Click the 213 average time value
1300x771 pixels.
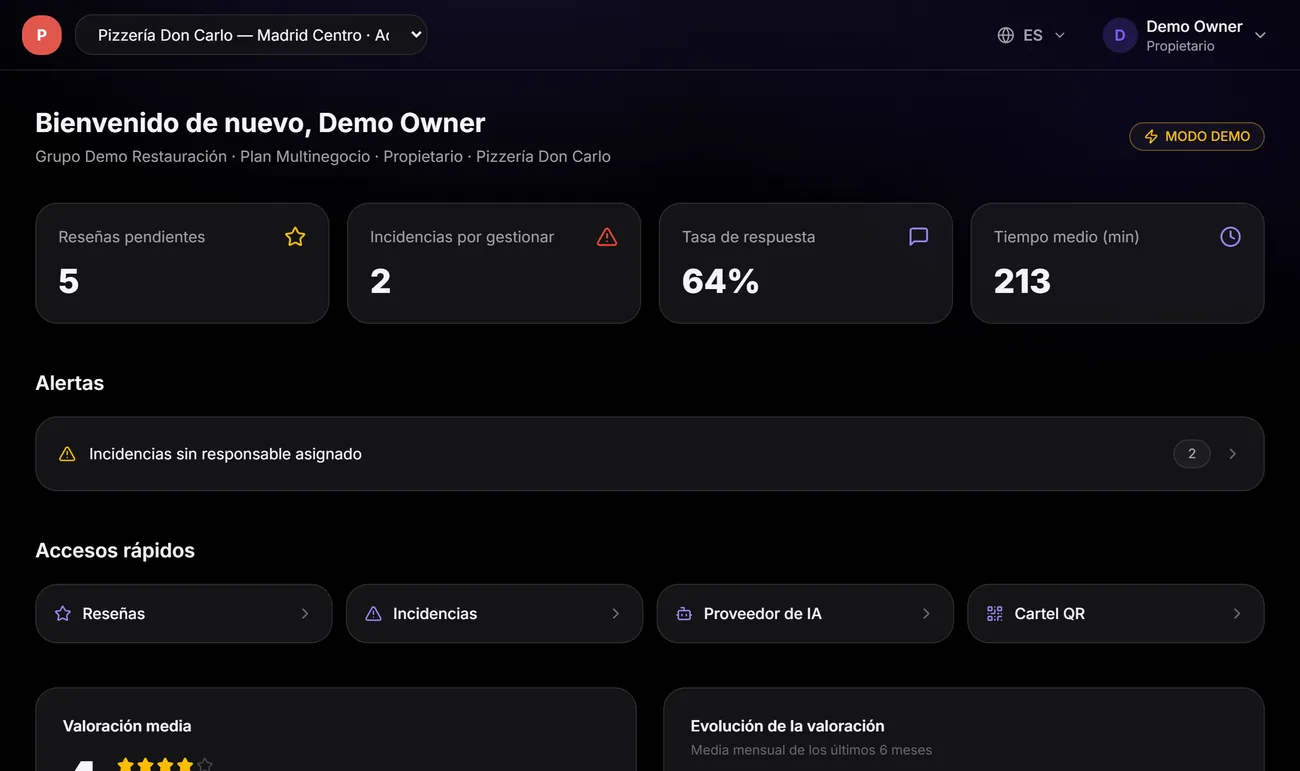(1022, 282)
